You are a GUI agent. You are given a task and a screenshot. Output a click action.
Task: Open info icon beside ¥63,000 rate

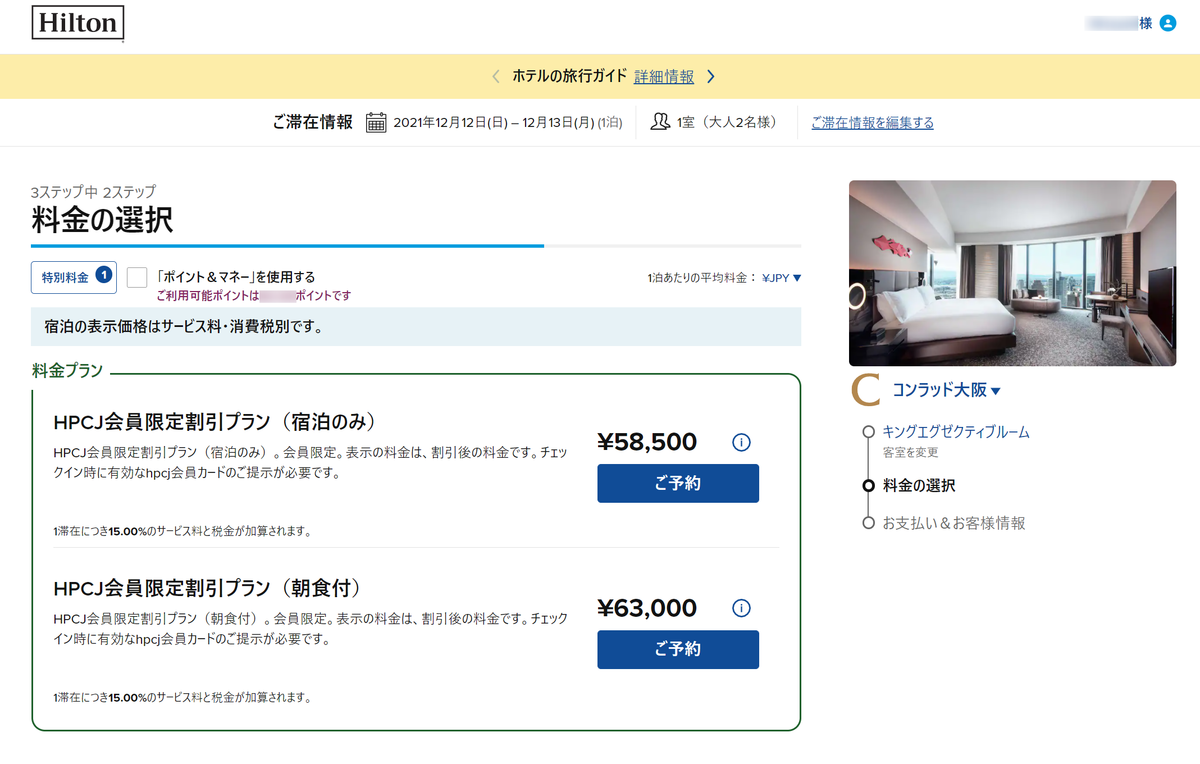point(741,608)
